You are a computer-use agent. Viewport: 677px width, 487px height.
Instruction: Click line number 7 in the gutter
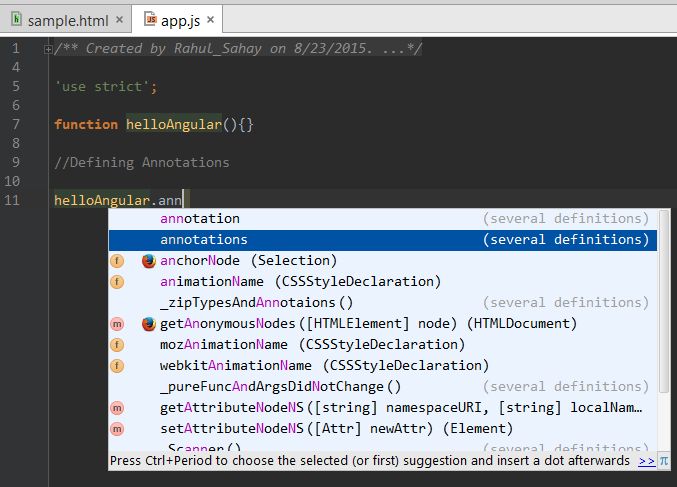tap(16, 125)
